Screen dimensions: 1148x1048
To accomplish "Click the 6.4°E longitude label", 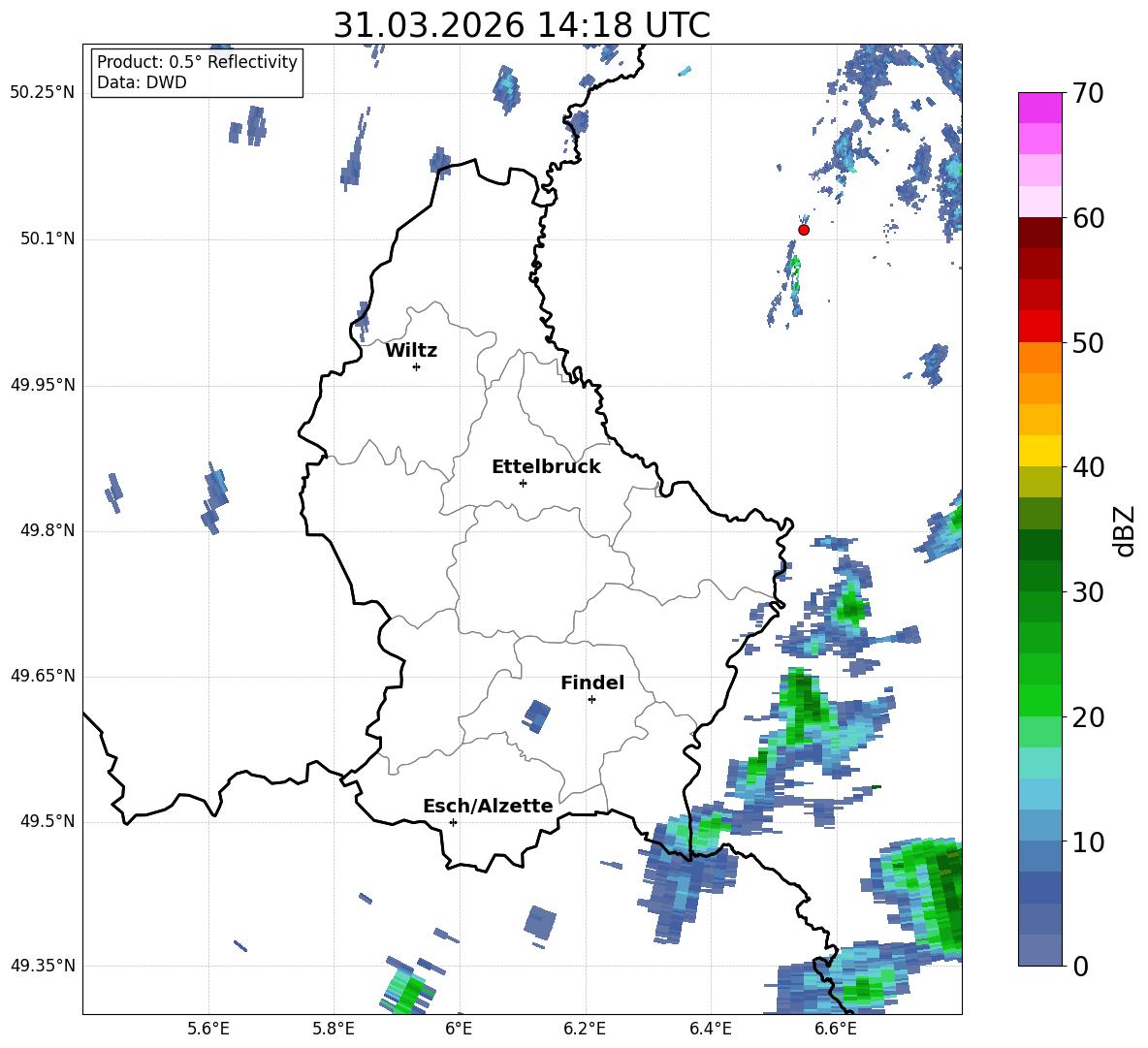I will (x=710, y=1029).
